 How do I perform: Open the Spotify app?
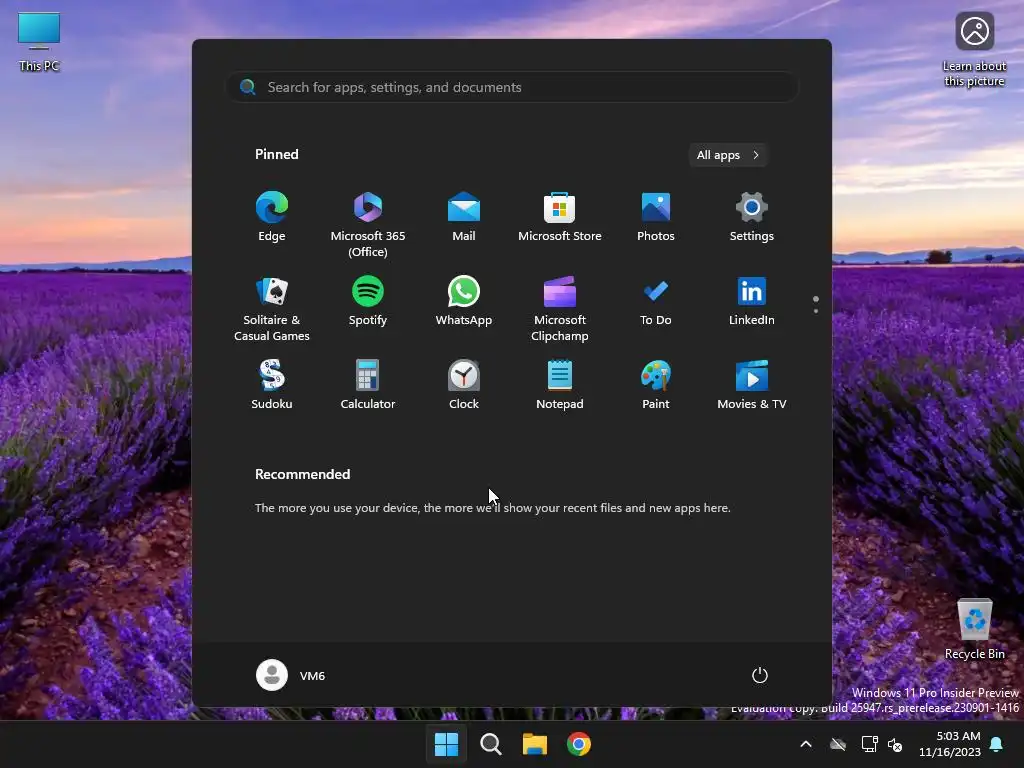368,302
